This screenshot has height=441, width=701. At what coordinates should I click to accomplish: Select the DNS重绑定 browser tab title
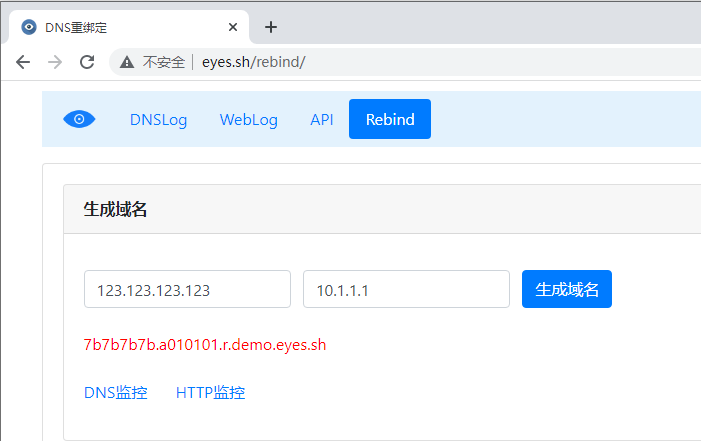pyautogui.click(x=76, y=28)
